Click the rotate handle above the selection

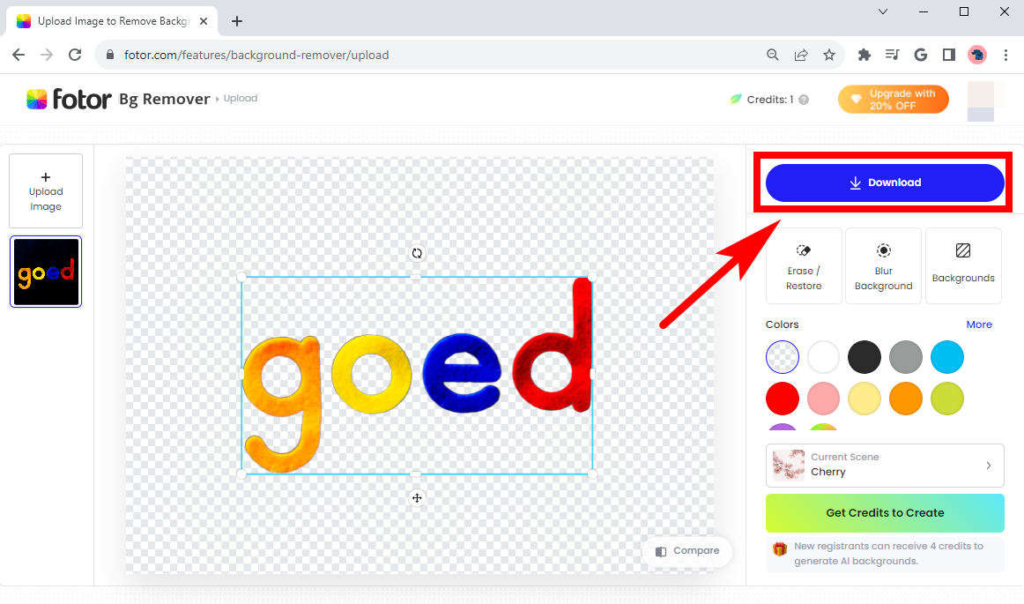(x=417, y=254)
